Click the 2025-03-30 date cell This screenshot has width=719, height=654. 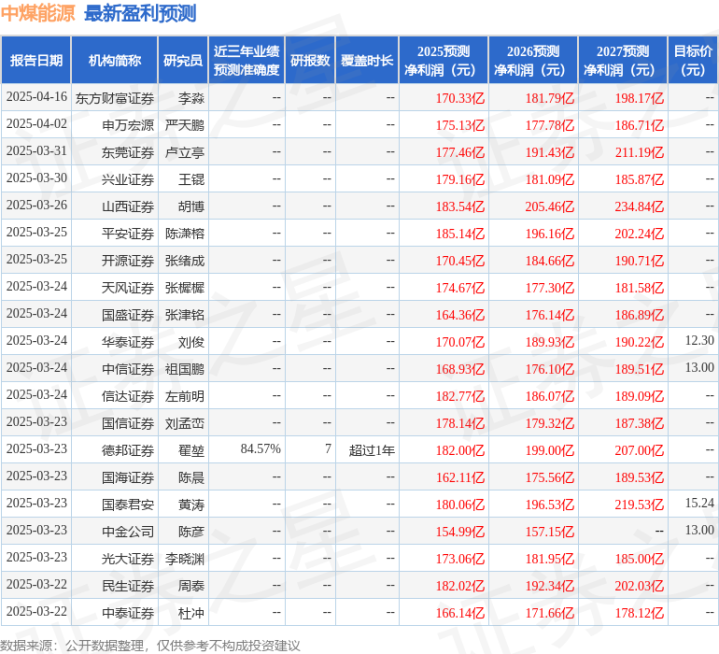37,178
